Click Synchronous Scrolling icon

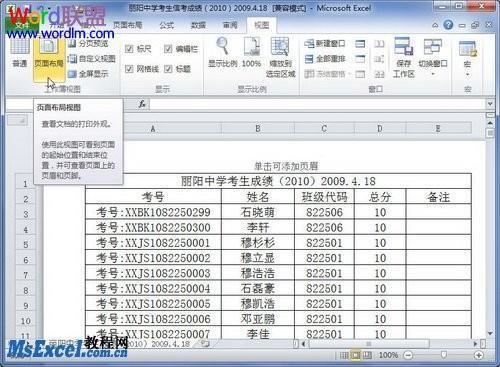pos(379,59)
